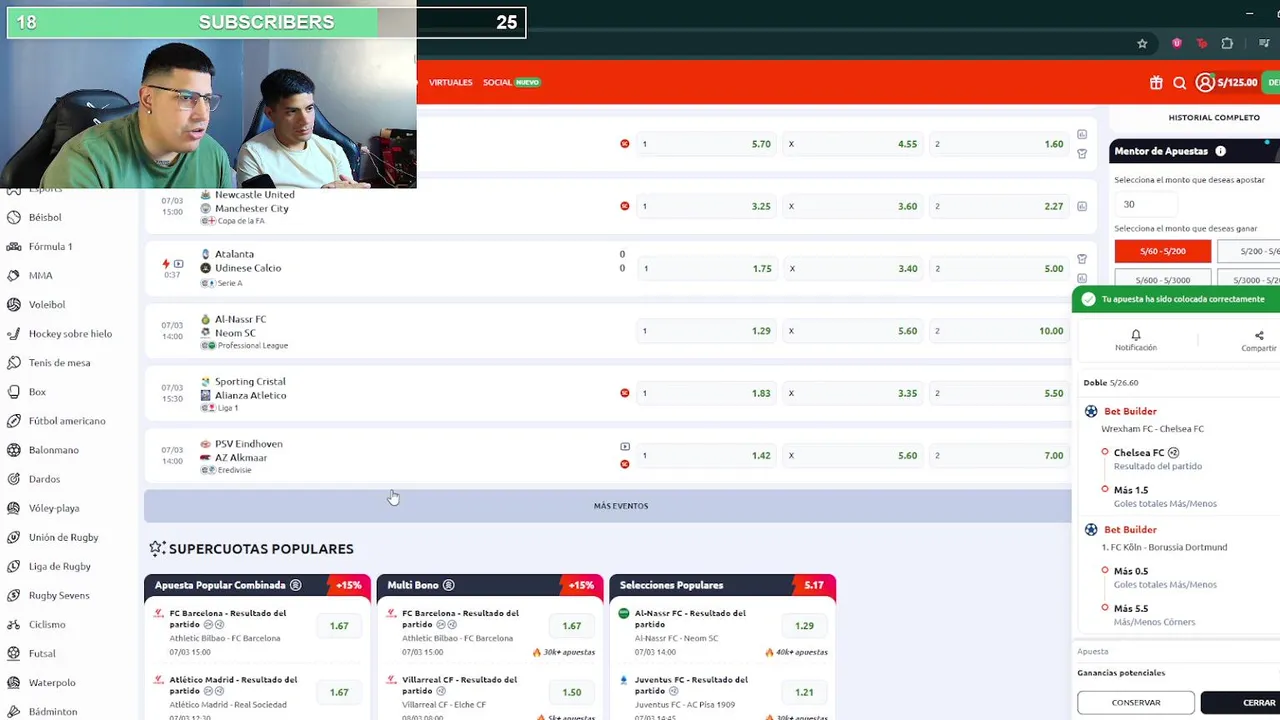
Task: Select odds 1.50 for Villarreal CF
Action: click(x=571, y=692)
